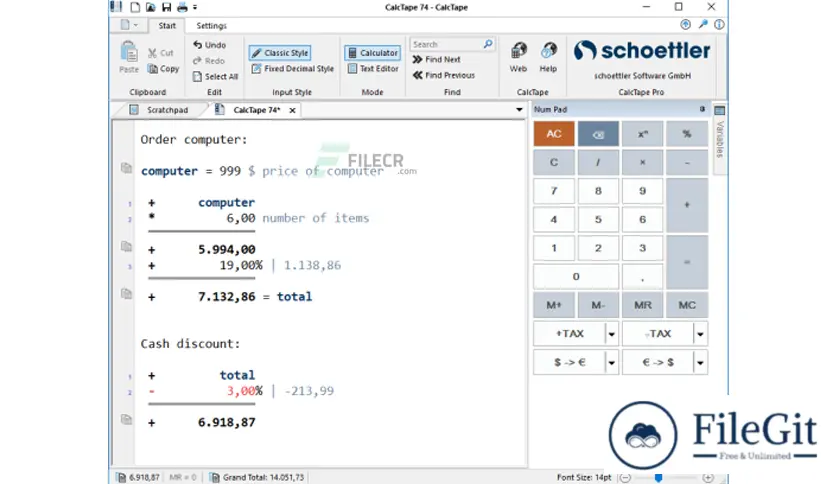Click copy icon beside computer = 999 line
Image resolution: width=836 pixels, height=484 pixels.
tap(126, 168)
